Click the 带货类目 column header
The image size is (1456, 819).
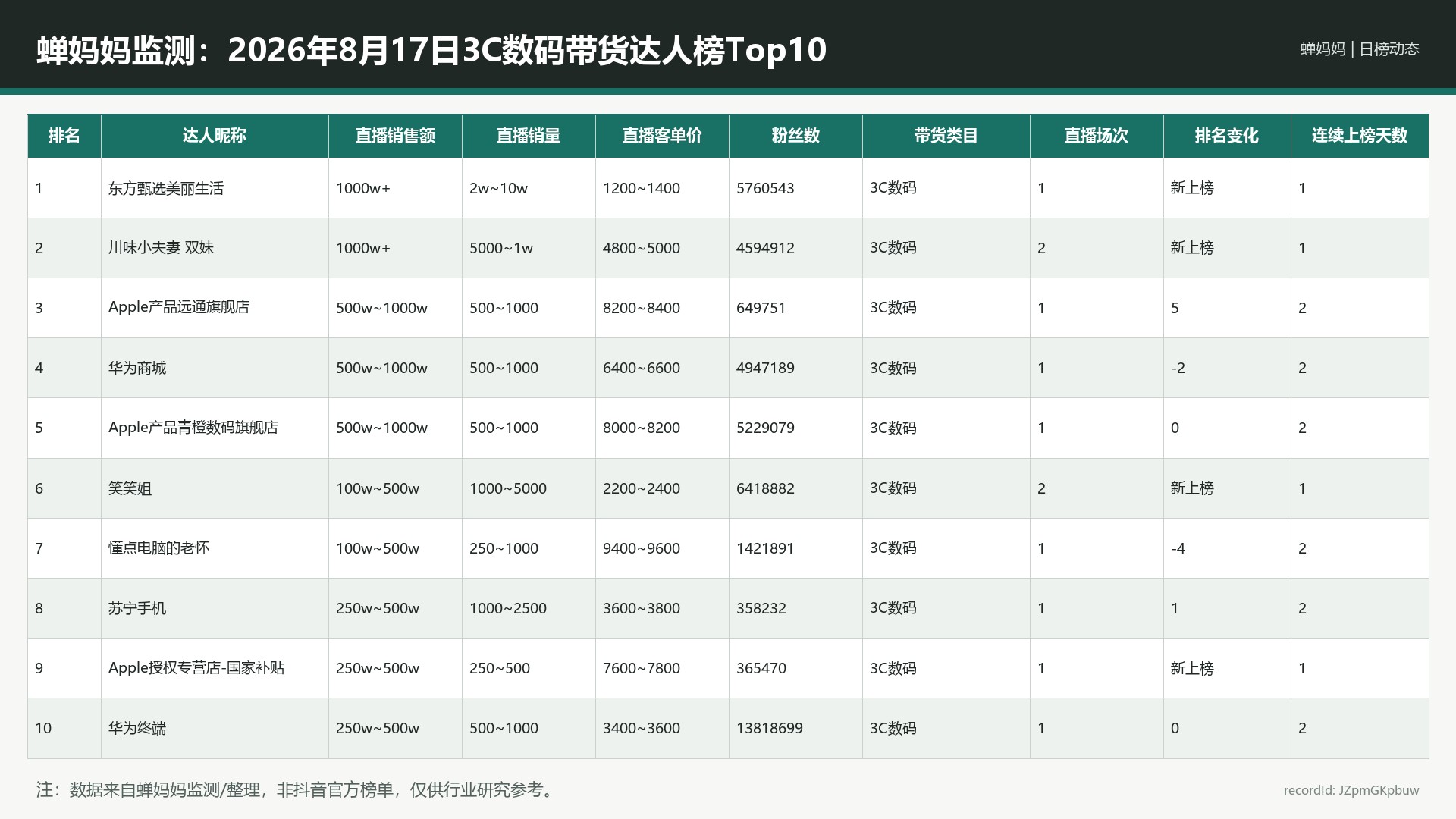pyautogui.click(x=946, y=136)
